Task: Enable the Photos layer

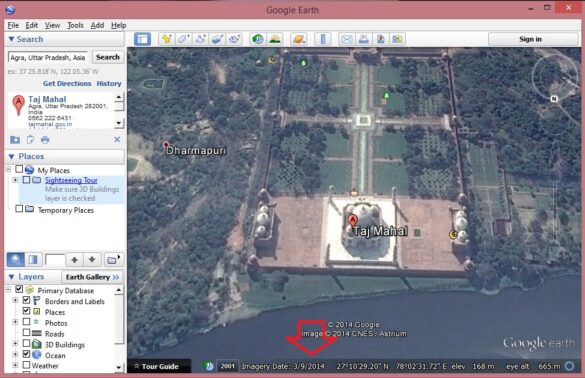Action: coord(26,322)
